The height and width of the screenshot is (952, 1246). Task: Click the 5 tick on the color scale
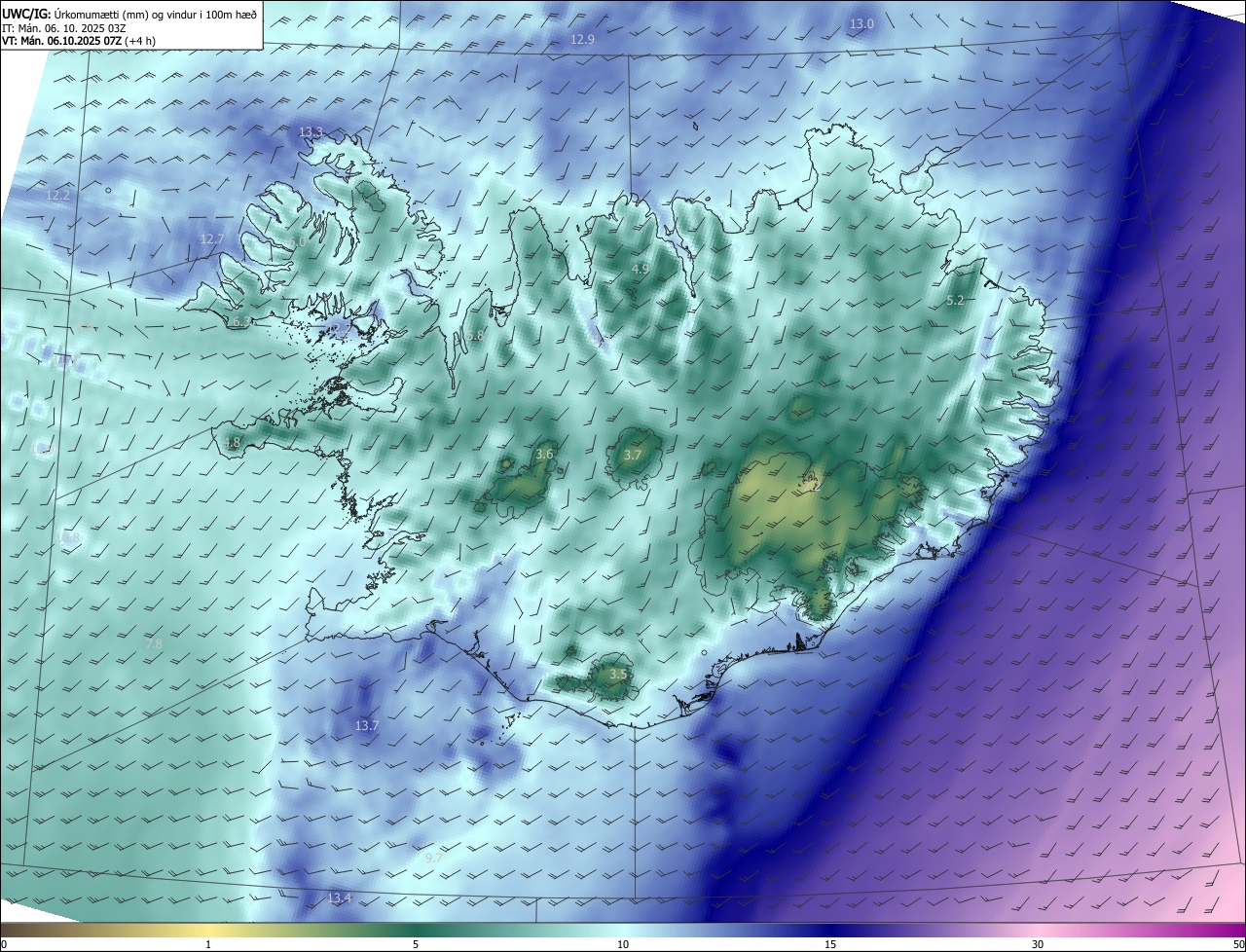coord(416,944)
